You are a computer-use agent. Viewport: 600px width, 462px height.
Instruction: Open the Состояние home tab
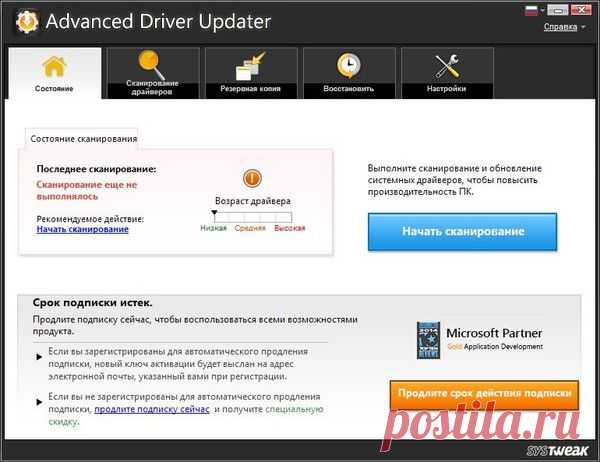55,73
